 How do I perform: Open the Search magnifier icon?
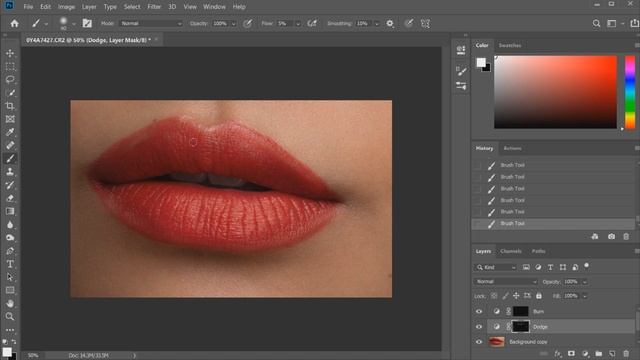[x=596, y=23]
